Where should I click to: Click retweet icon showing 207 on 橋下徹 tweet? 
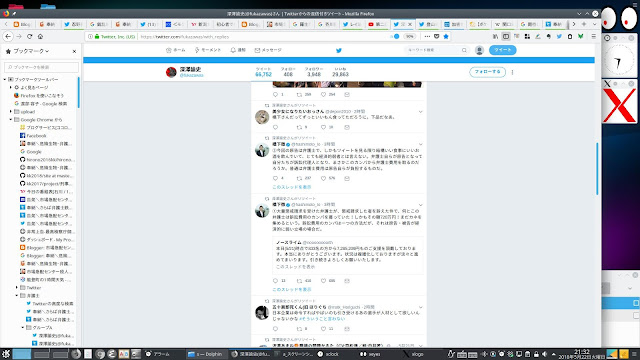(x=299, y=178)
